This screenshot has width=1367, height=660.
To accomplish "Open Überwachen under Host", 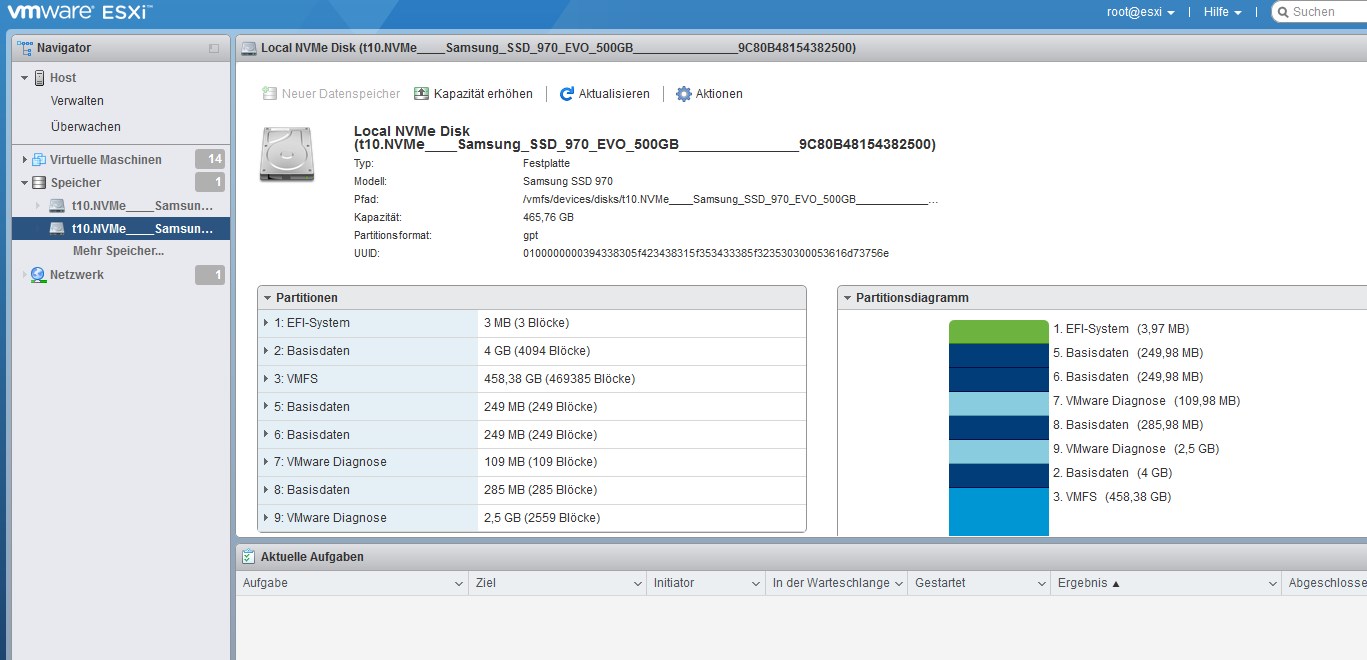I will (x=86, y=127).
